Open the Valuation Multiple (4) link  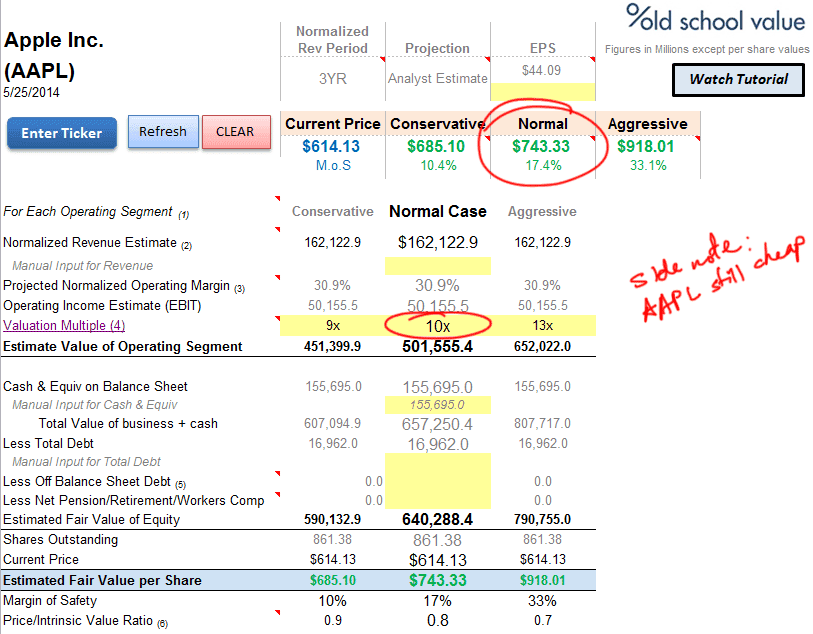pyautogui.click(x=64, y=326)
